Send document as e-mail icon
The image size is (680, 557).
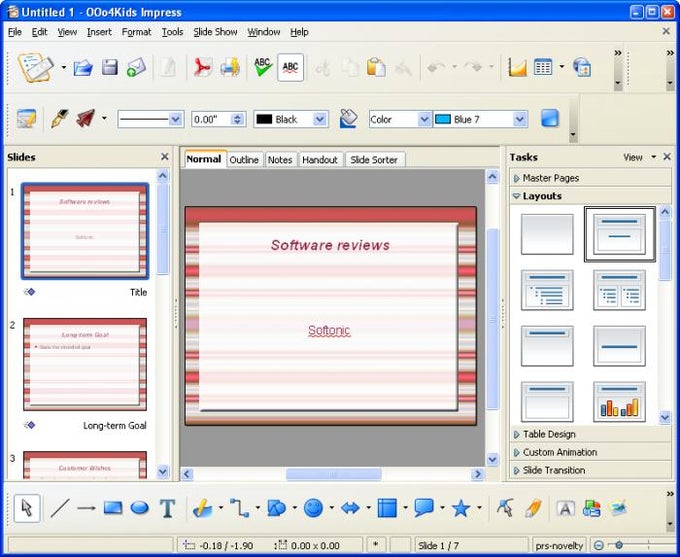136,68
